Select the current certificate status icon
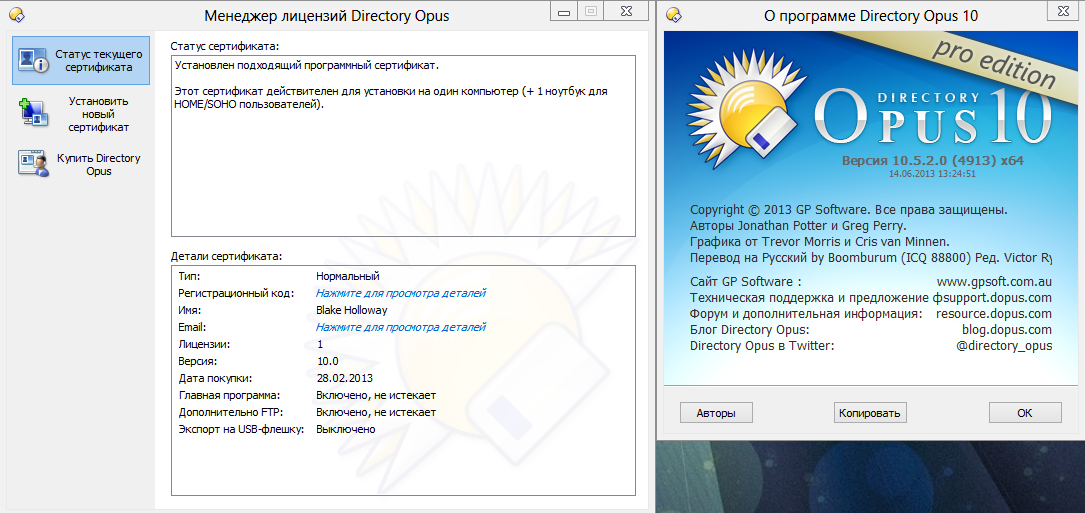This screenshot has height=513, width=1085. [33, 60]
